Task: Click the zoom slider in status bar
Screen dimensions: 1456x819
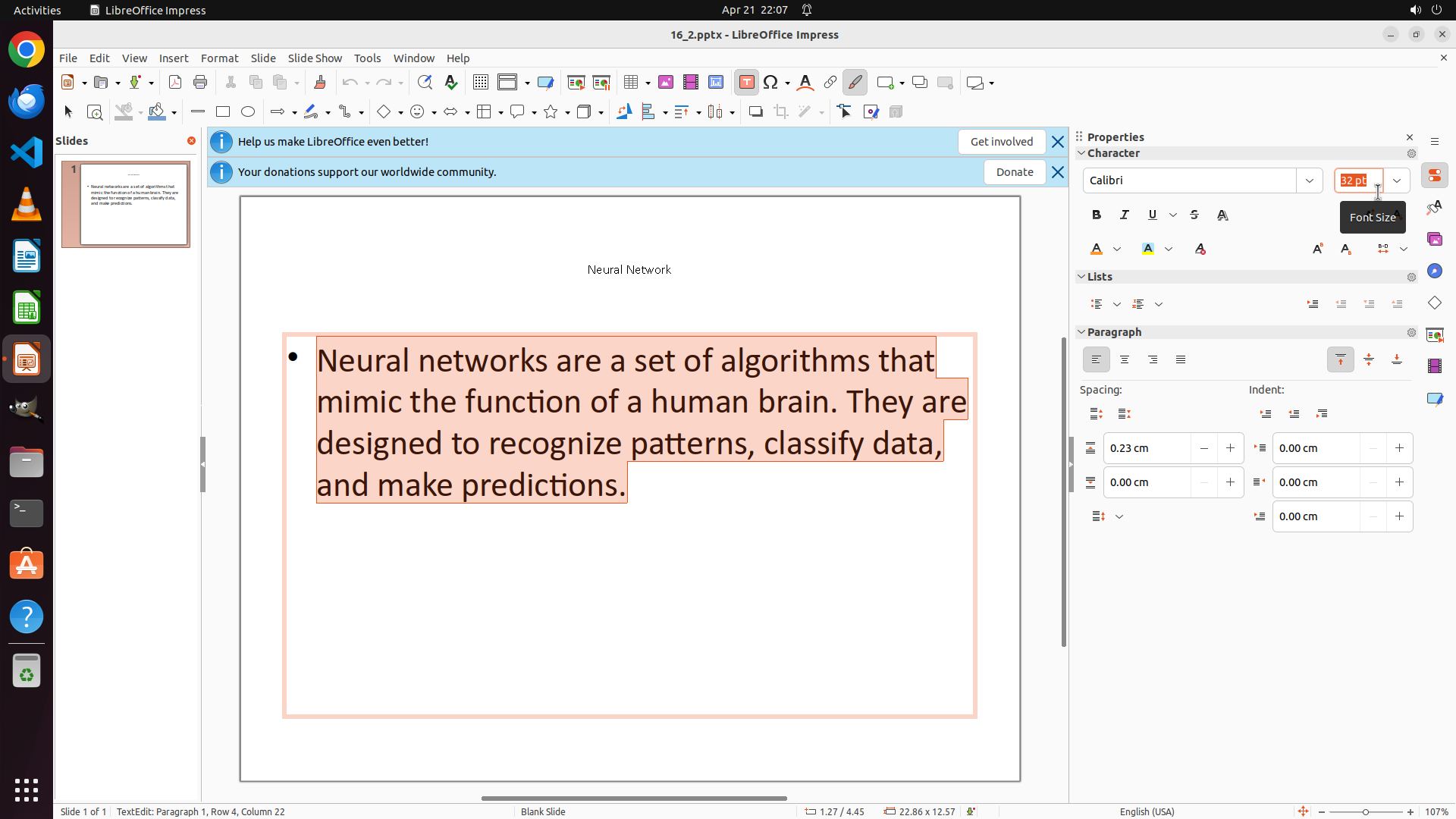Action: click(1365, 812)
